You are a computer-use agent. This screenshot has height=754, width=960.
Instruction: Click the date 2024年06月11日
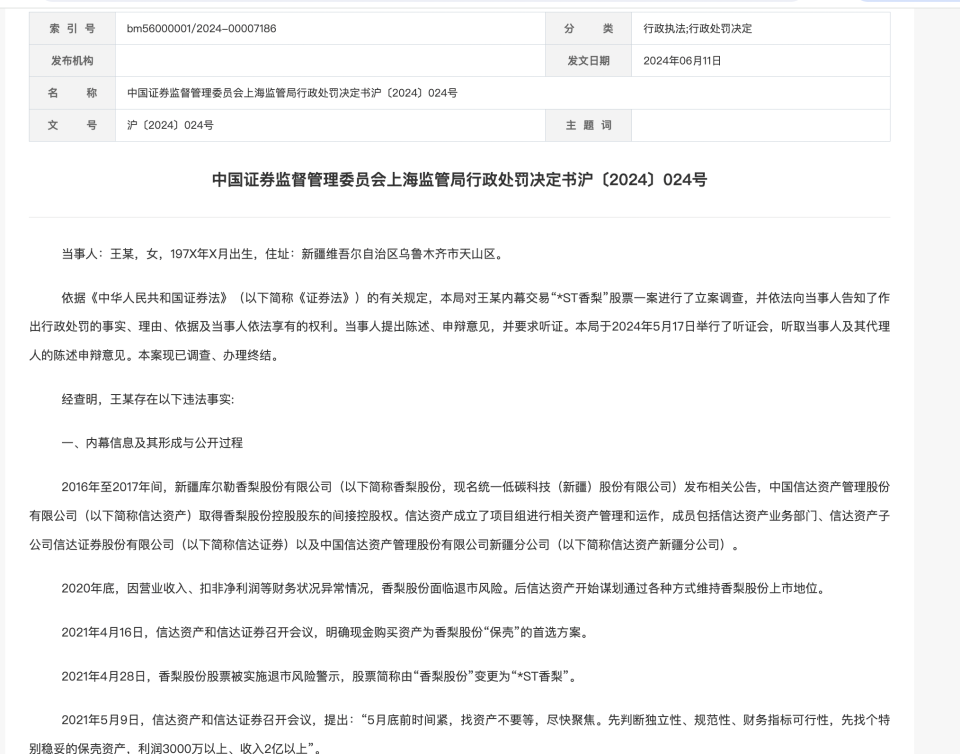(x=682, y=61)
